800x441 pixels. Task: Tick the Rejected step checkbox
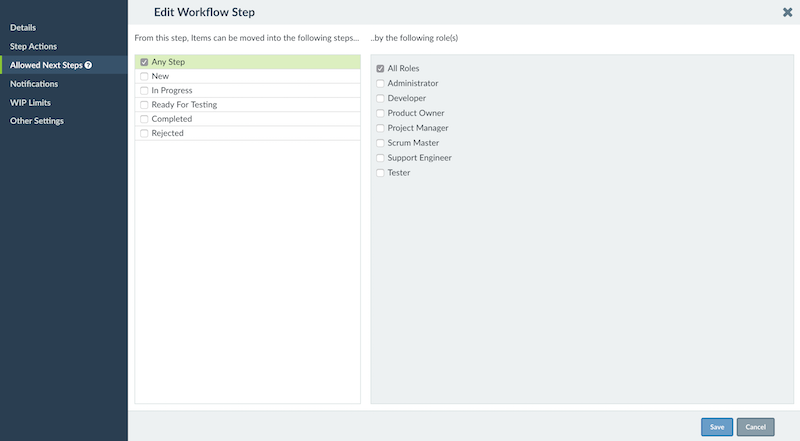(x=144, y=133)
